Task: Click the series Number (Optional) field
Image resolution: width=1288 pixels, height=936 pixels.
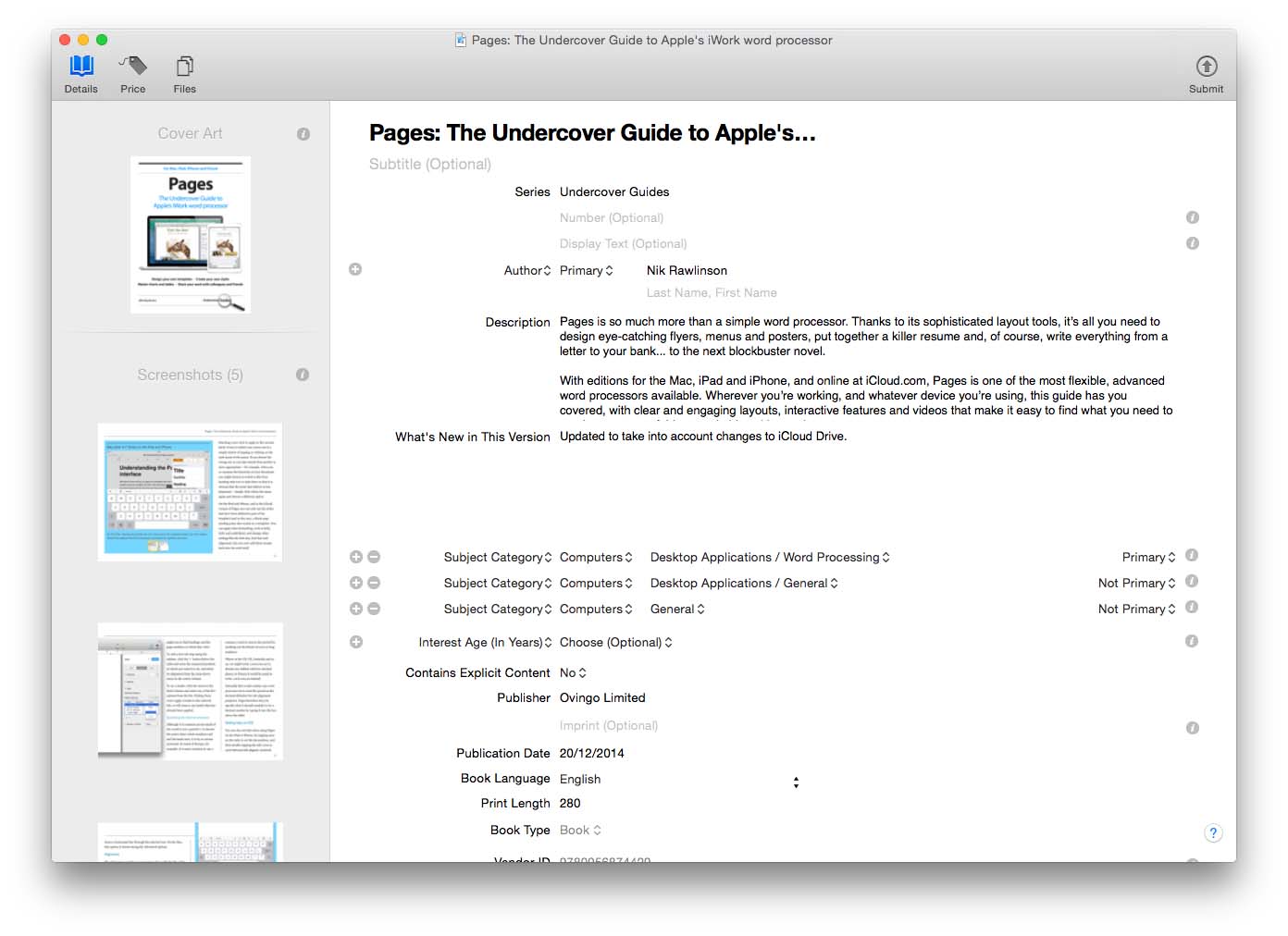Action: click(x=612, y=217)
